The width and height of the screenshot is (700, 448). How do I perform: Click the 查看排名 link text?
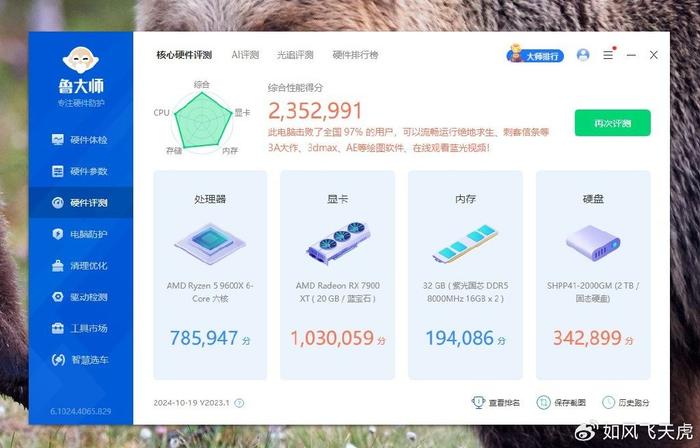tap(504, 402)
